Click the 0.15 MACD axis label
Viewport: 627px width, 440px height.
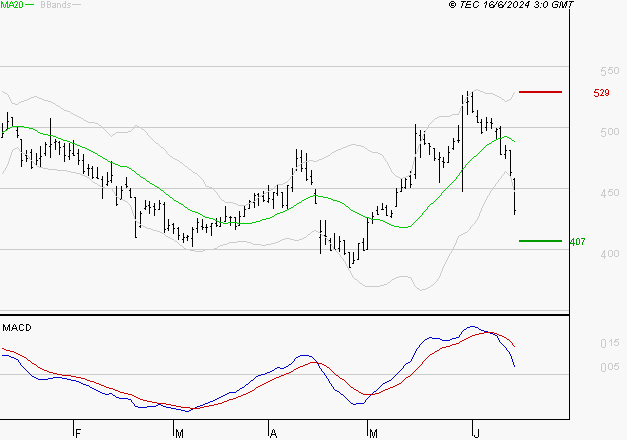point(609,343)
